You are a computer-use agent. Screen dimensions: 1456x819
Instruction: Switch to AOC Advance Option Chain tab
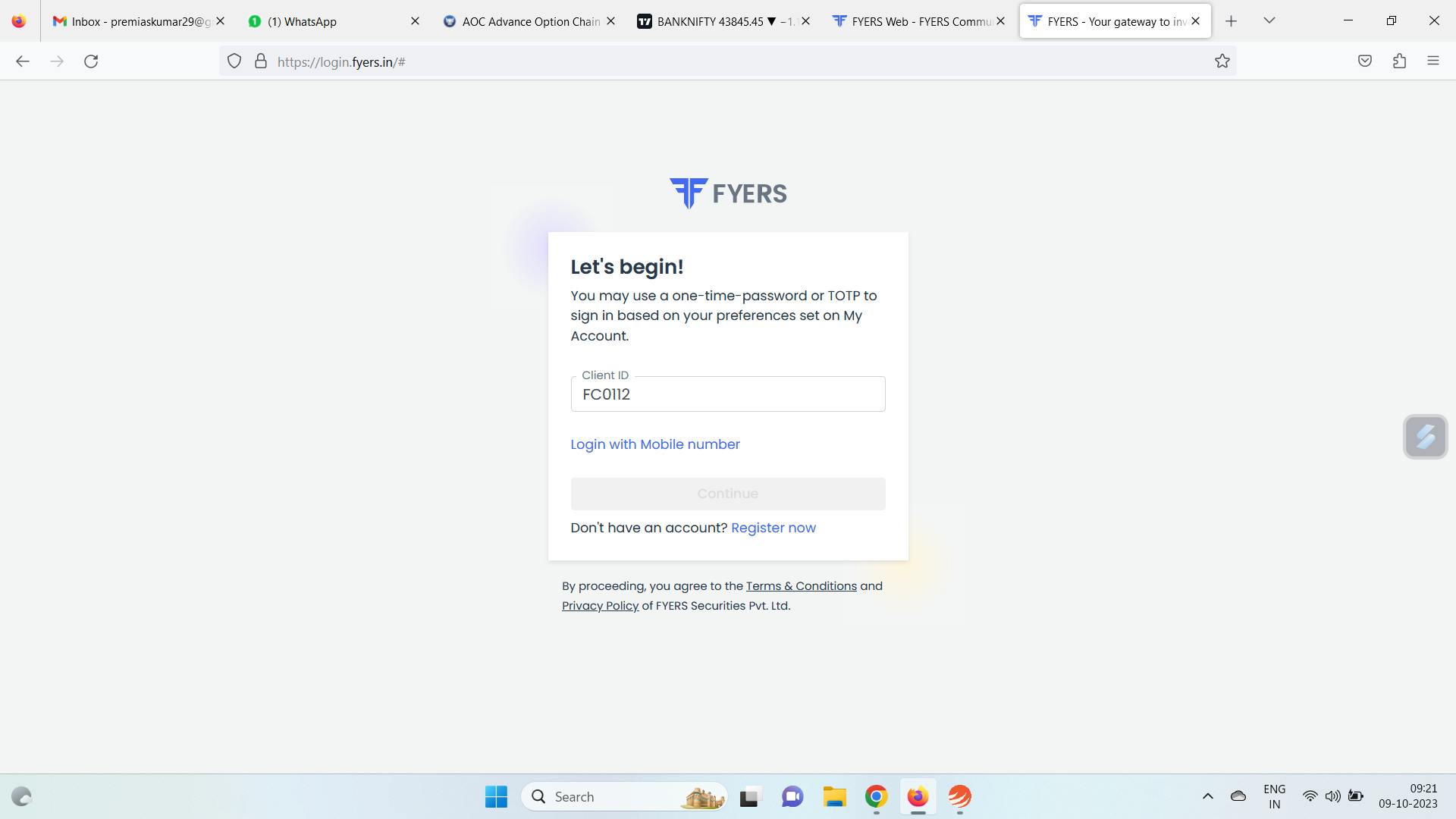point(522,21)
